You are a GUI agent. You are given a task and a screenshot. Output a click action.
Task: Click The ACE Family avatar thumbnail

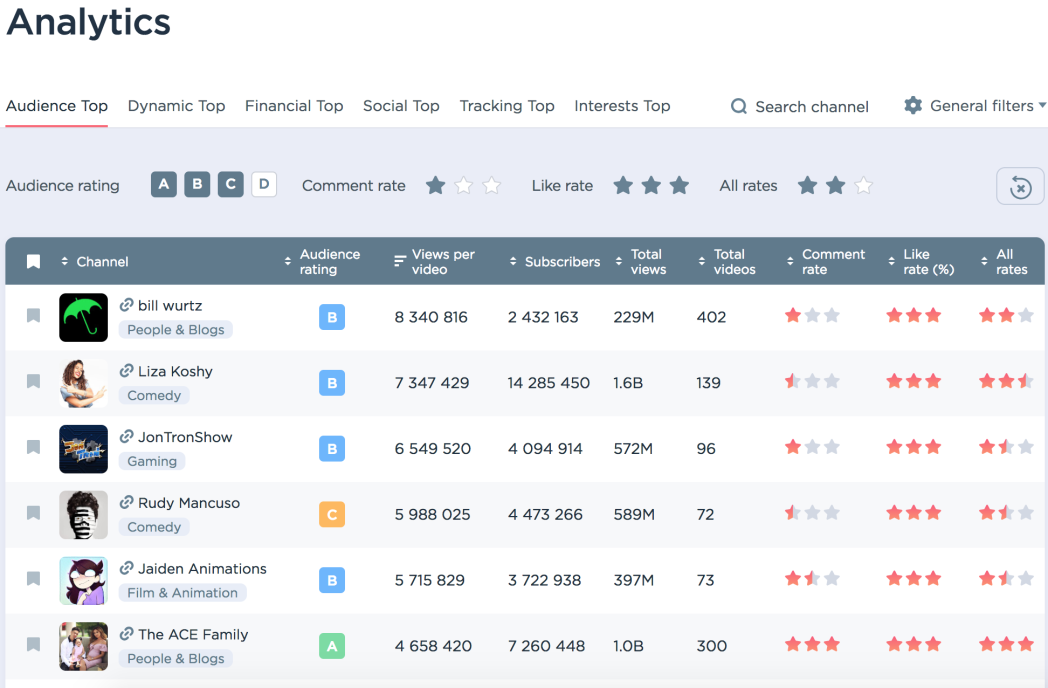tap(84, 647)
